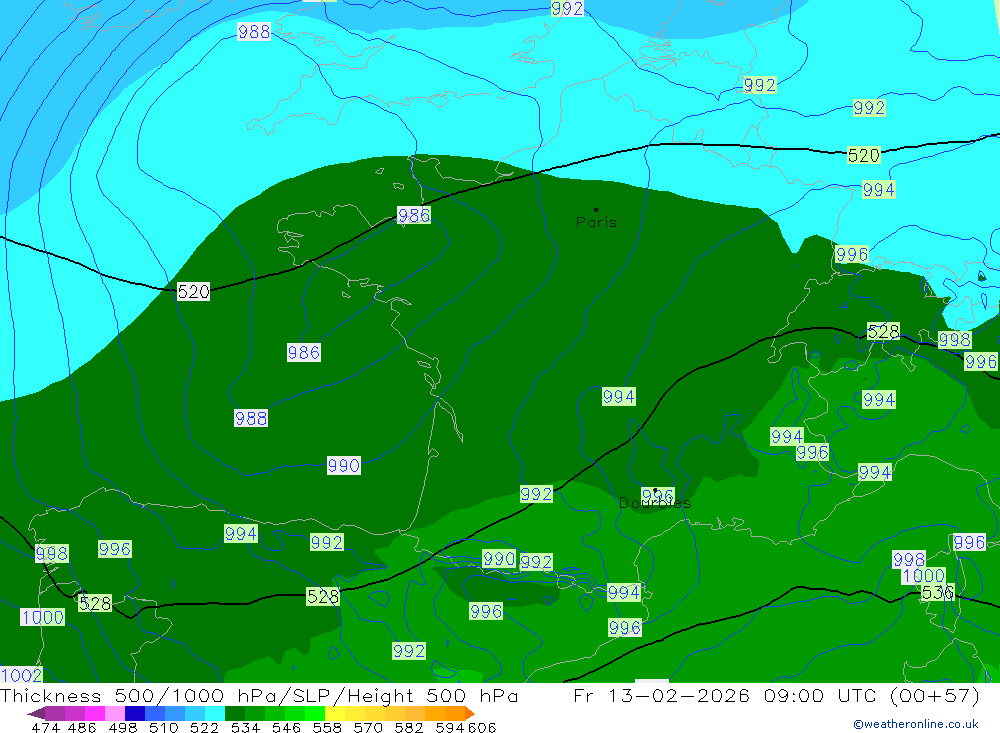Screen dimensions: 1000x733
Task: Pick the bright magenta legend swatch
Action: tap(95, 713)
